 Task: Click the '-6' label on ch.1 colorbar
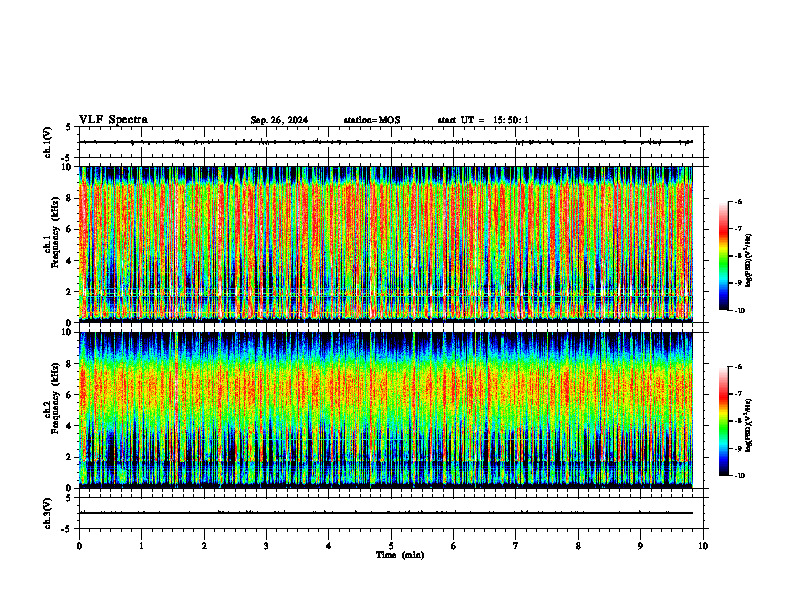coord(738,201)
